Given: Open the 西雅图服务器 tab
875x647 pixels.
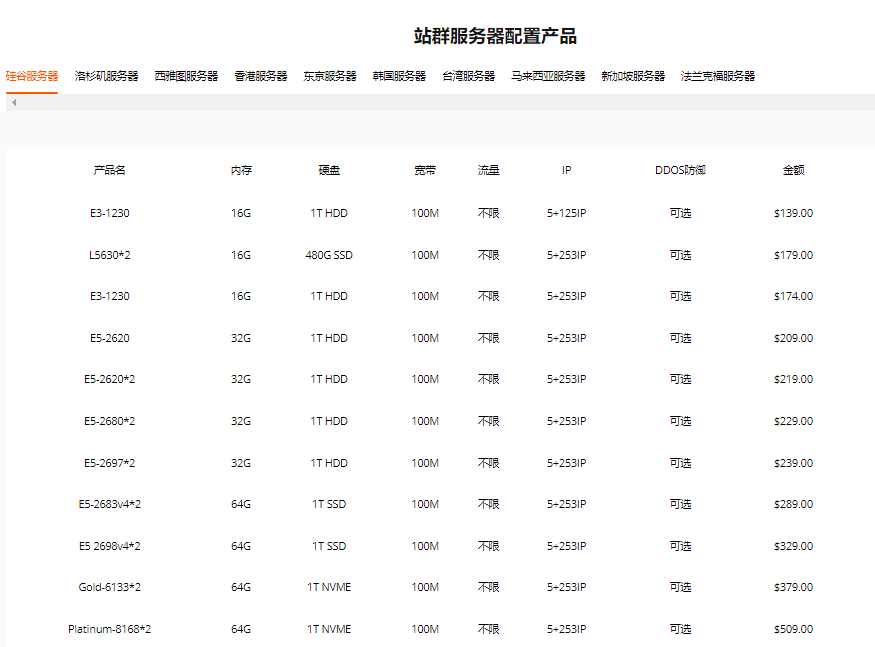Looking at the screenshot, I should 186,76.
